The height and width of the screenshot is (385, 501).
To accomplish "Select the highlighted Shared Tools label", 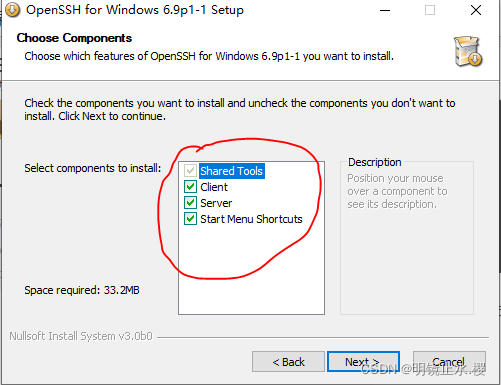I will (x=232, y=171).
